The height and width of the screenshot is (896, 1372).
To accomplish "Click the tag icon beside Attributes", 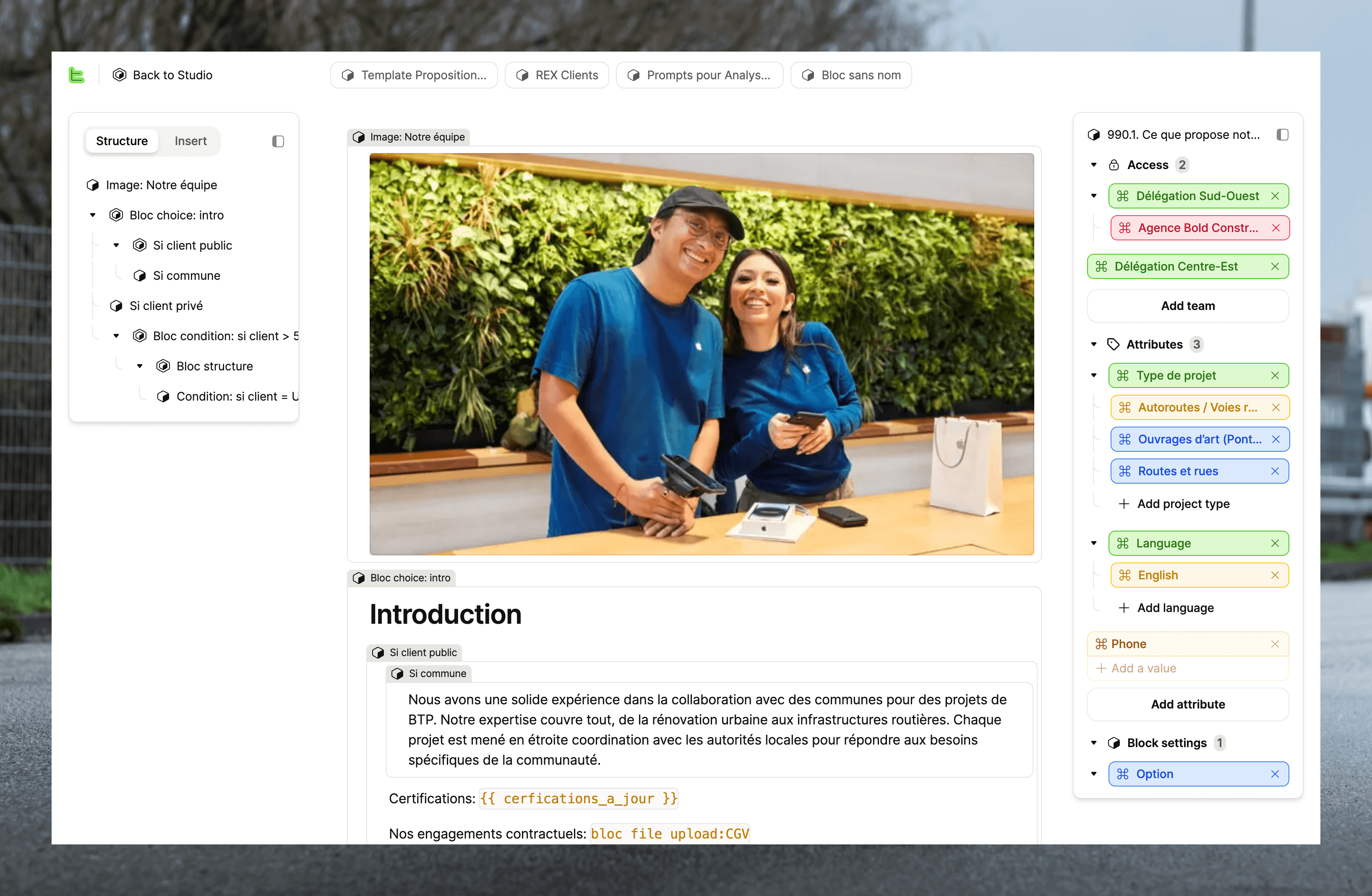I will tap(1113, 344).
